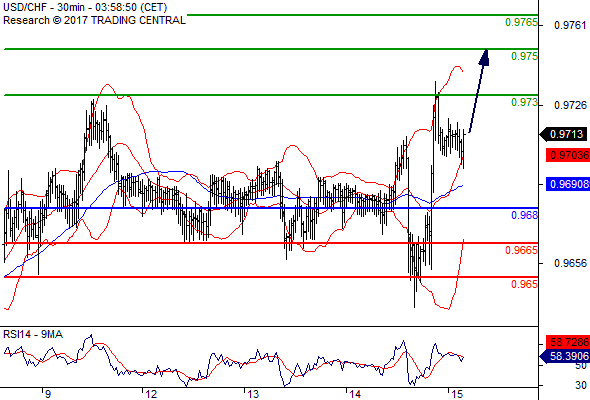Select the 0.975 green resistance label

coord(524,56)
